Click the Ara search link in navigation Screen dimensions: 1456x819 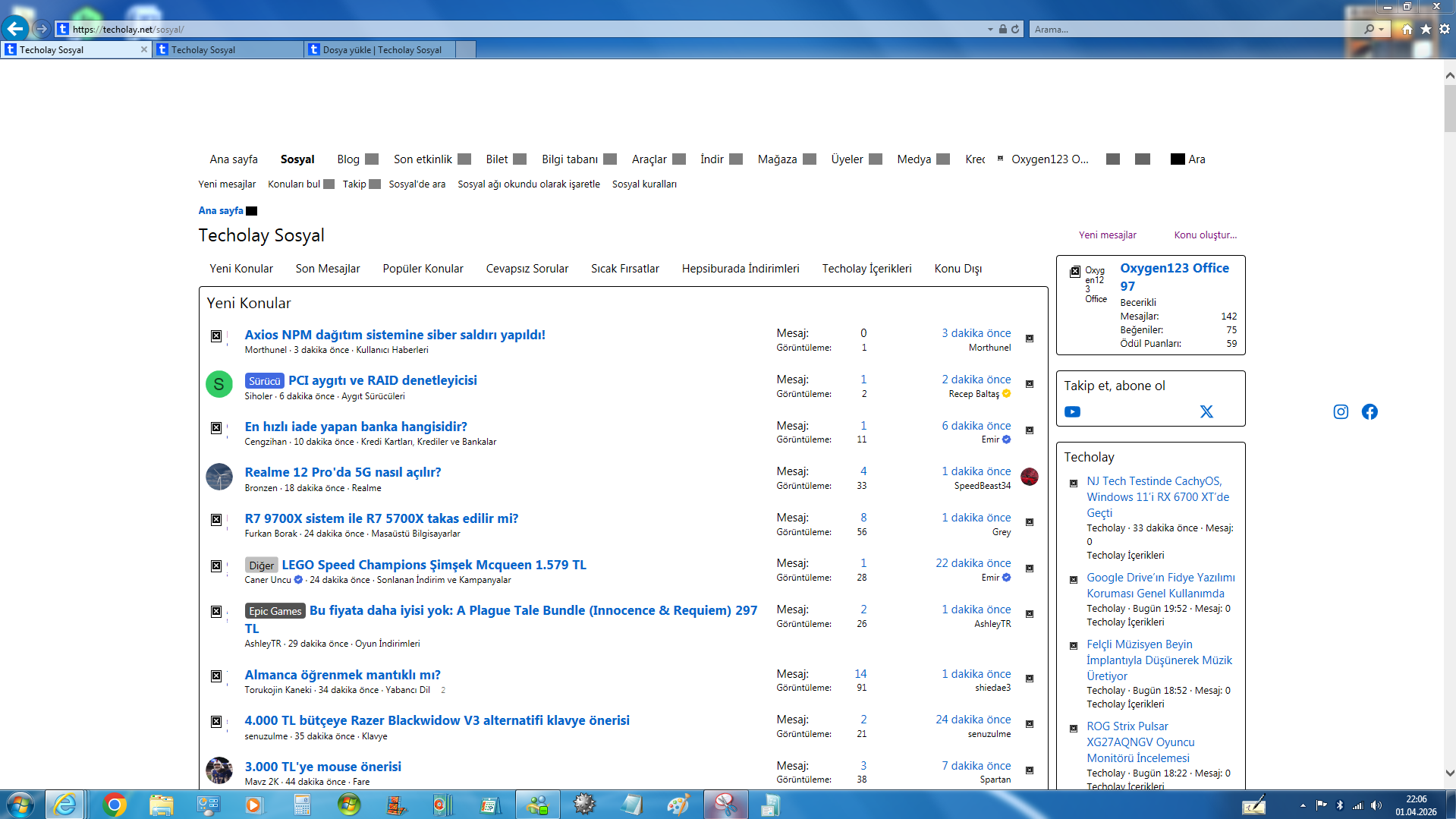tap(1188, 159)
